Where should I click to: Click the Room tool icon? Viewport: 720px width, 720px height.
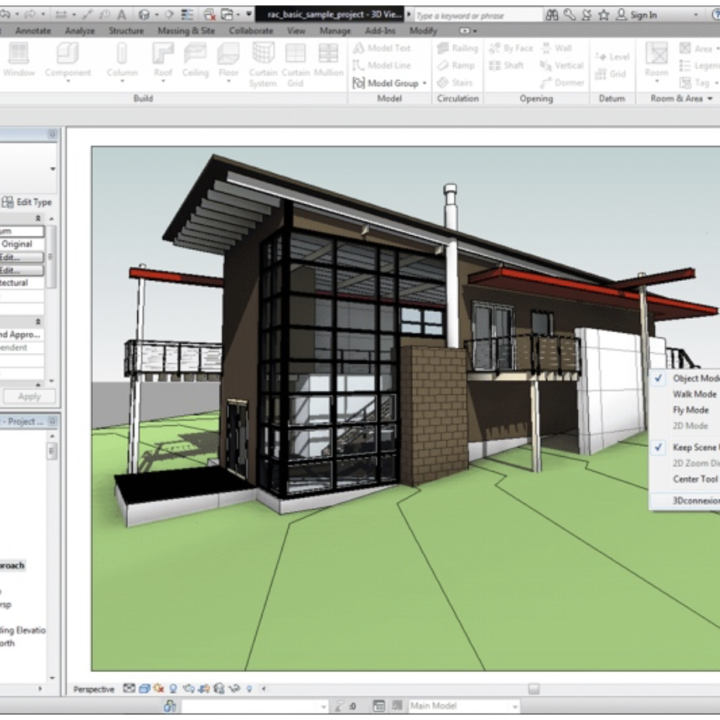[656, 58]
